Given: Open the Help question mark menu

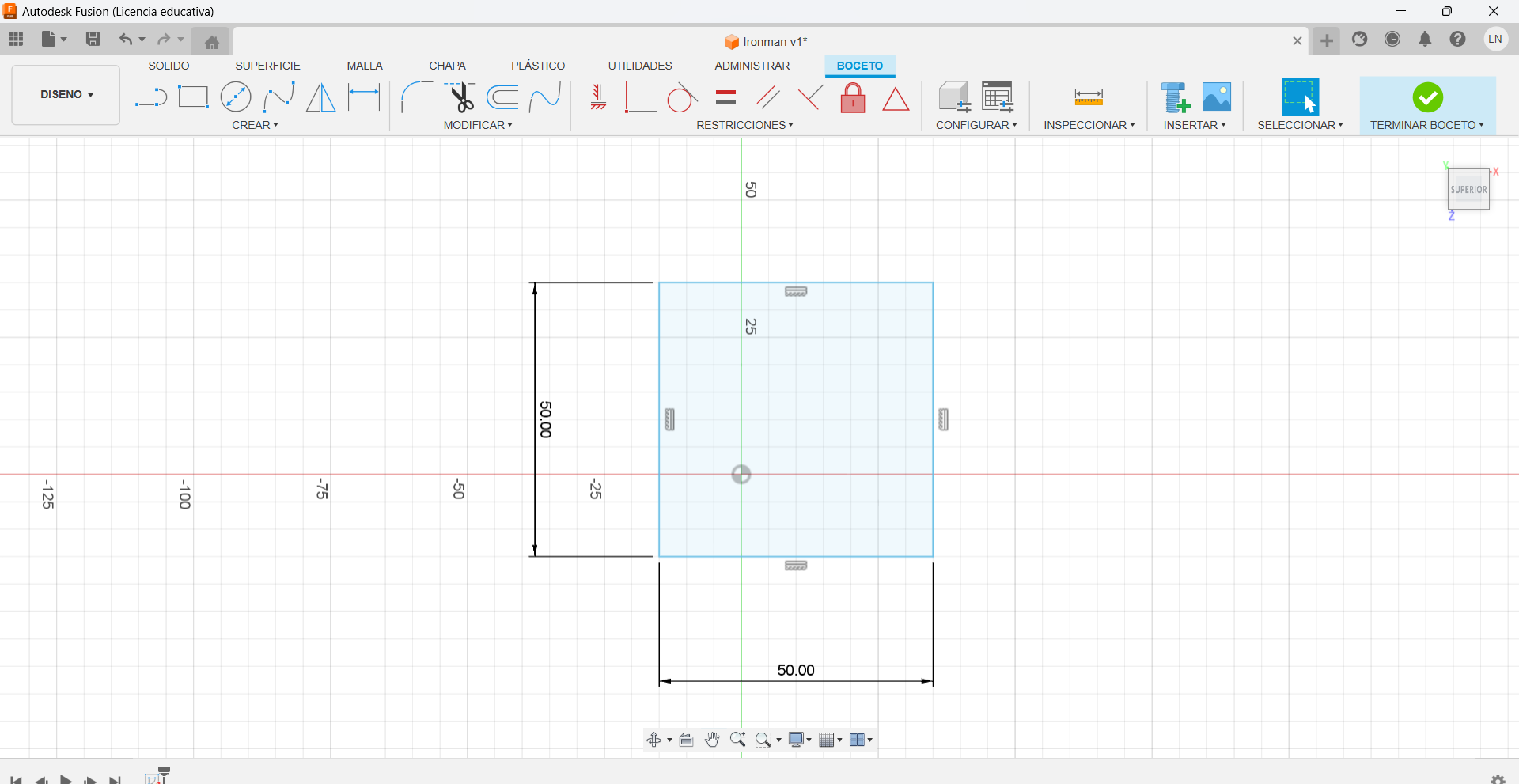Looking at the screenshot, I should point(1457,39).
